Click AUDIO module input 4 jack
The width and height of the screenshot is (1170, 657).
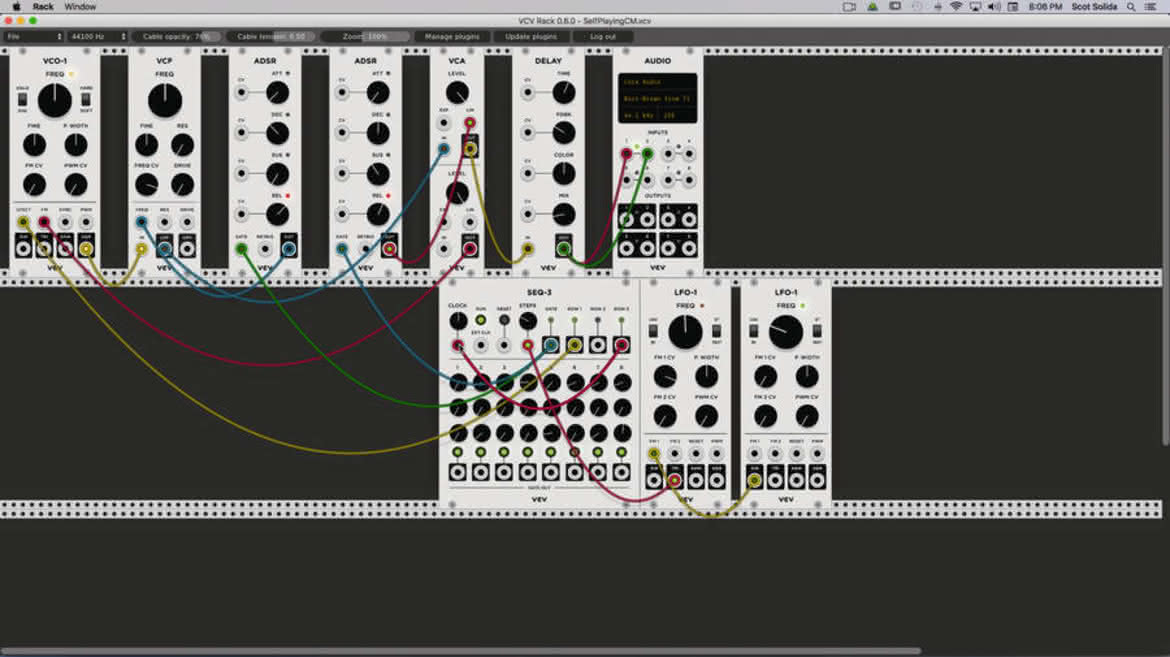pos(689,154)
